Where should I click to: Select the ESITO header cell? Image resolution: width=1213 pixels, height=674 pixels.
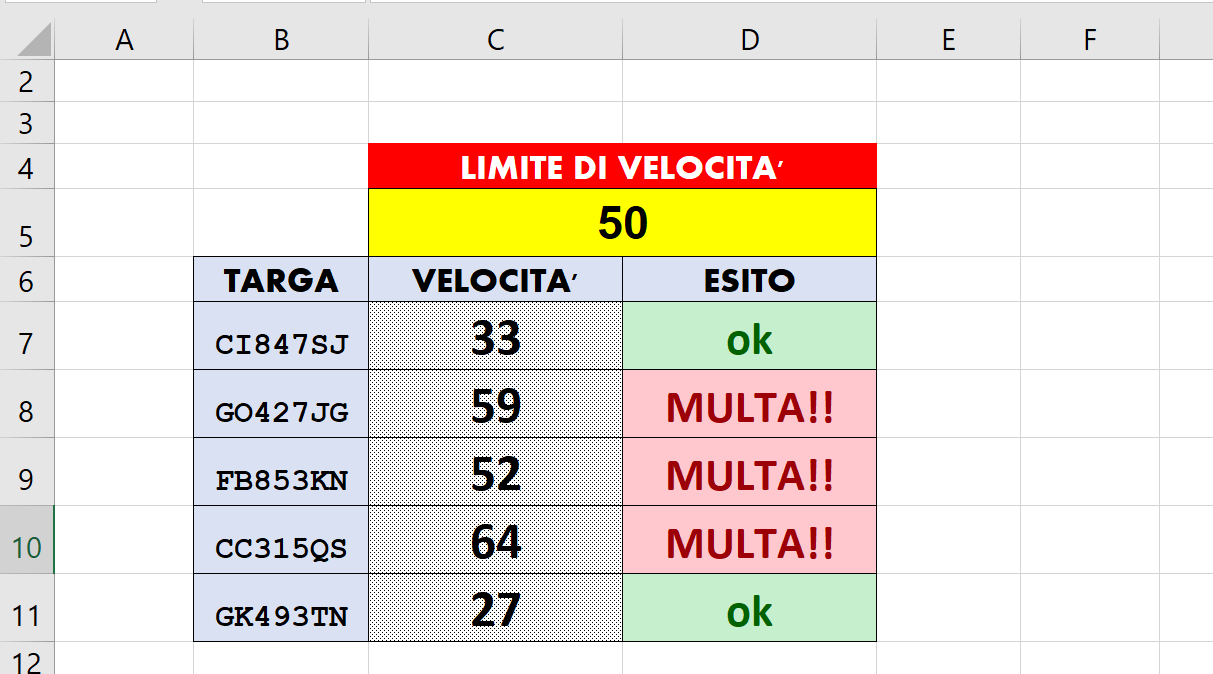pos(749,280)
